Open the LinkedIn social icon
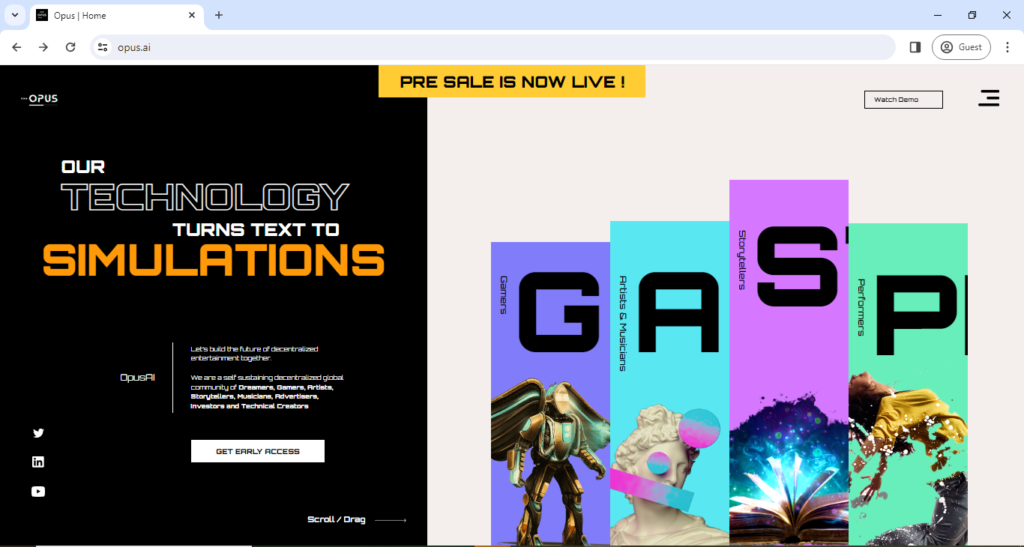This screenshot has width=1024, height=547. [x=38, y=462]
